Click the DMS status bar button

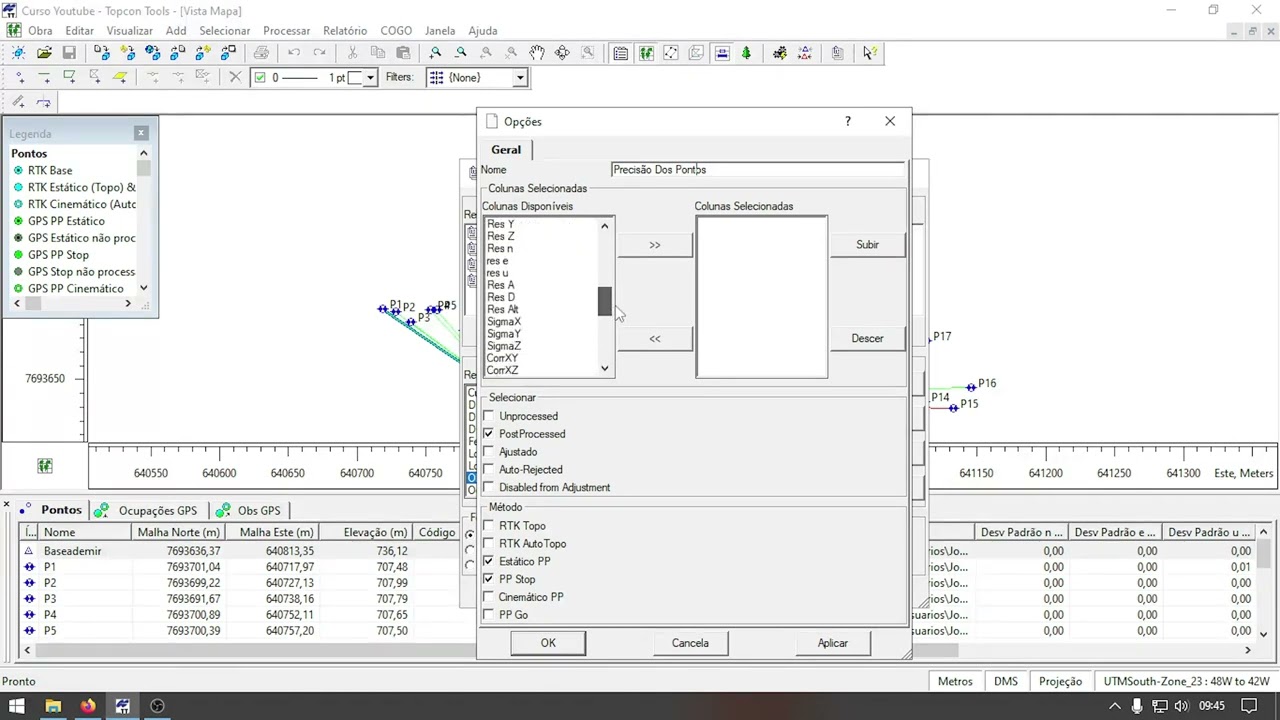(x=1006, y=681)
